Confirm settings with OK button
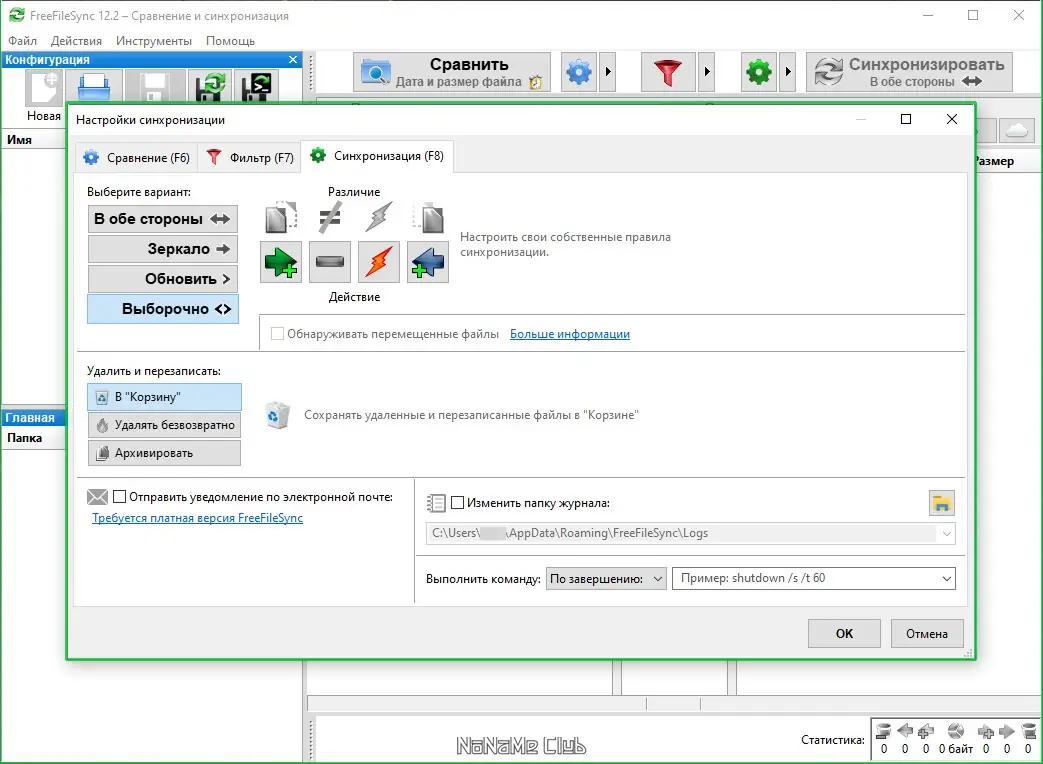 pyautogui.click(x=844, y=634)
